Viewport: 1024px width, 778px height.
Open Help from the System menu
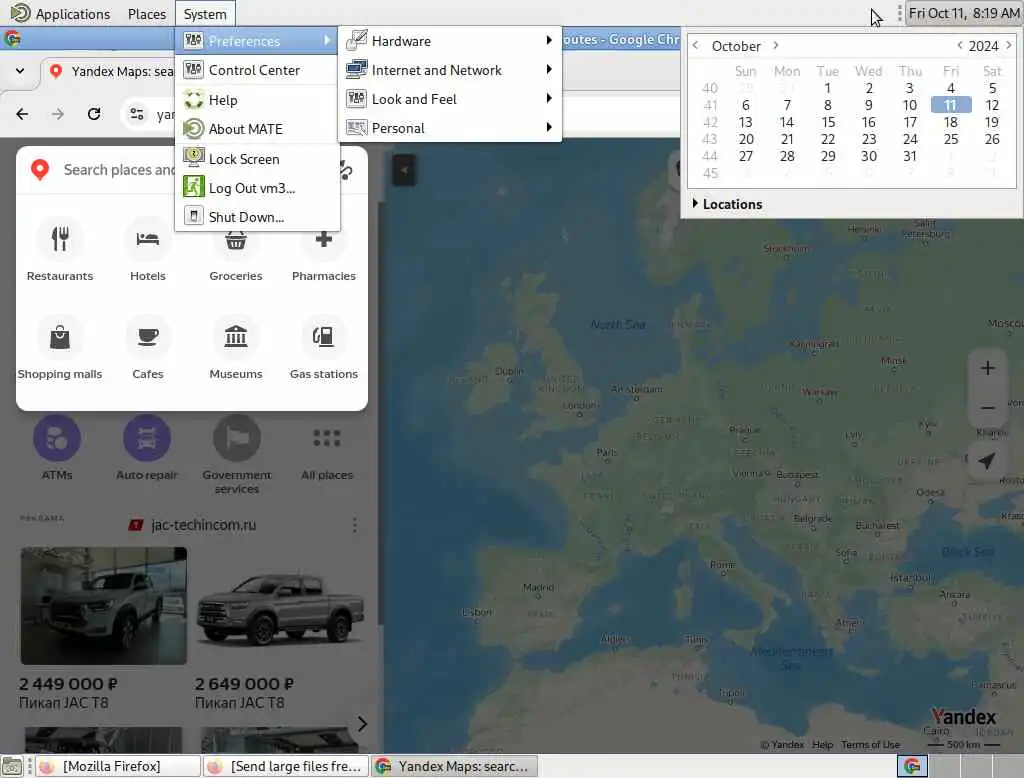point(257,100)
